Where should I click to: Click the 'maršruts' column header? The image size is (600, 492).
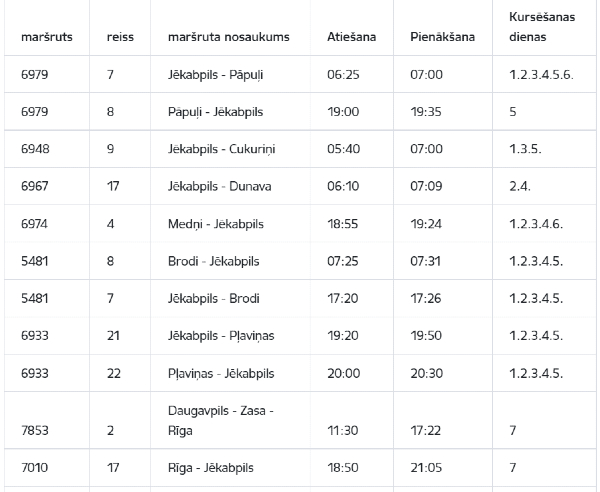[x=47, y=37]
